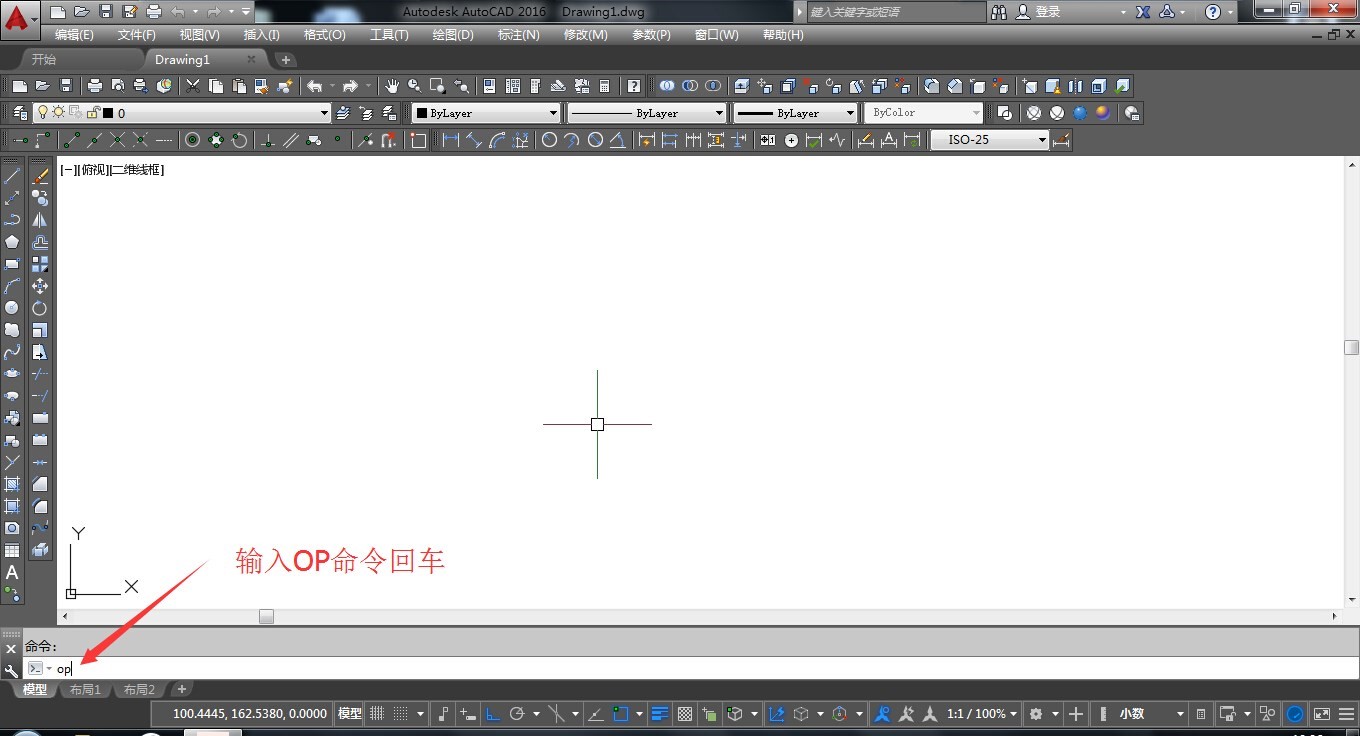Open the 格式(O) menu
Screen dimensions: 1360x736
[324, 35]
